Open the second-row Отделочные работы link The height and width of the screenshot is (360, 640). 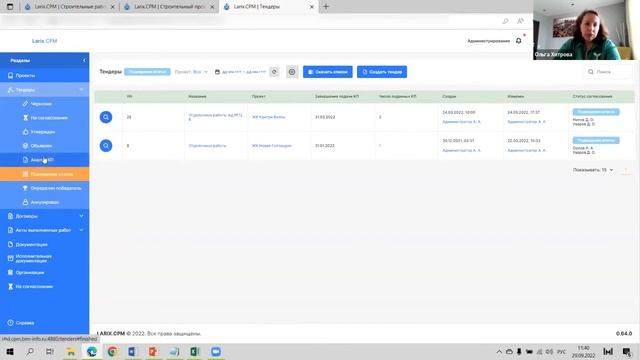(x=207, y=146)
